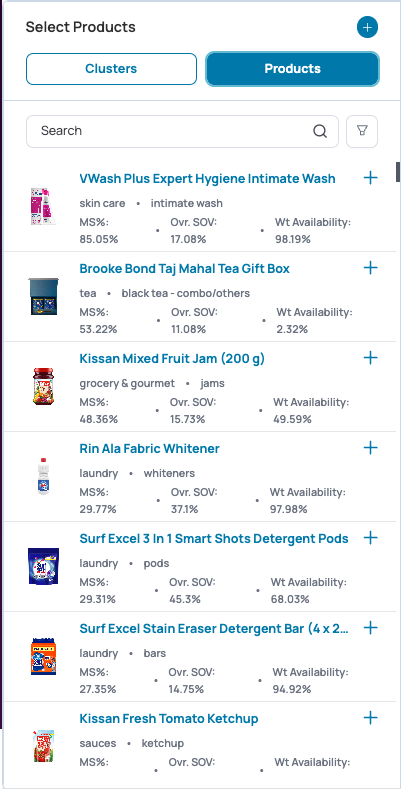Image resolution: width=401 pixels, height=789 pixels.
Task: Select the Products tab
Action: tap(292, 69)
